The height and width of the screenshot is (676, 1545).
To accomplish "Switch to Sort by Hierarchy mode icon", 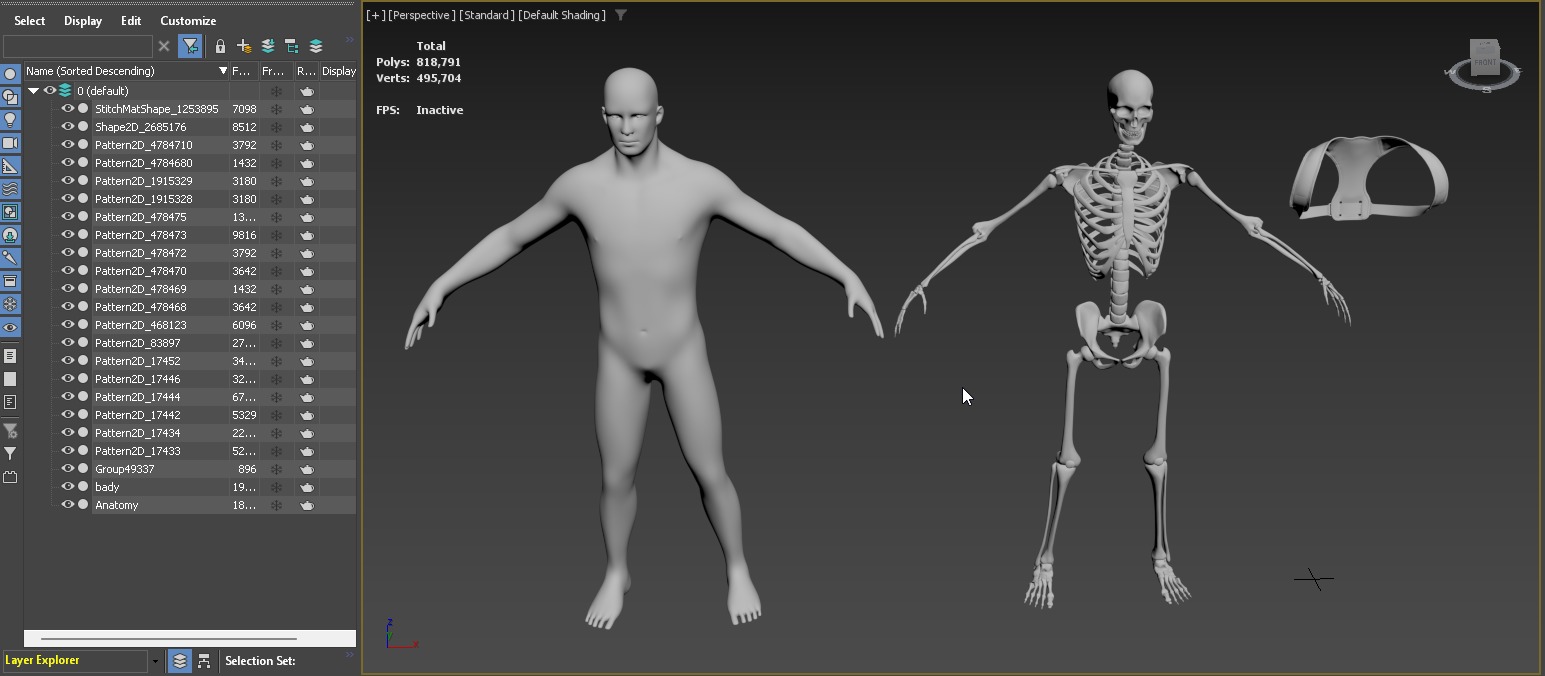I will point(204,661).
